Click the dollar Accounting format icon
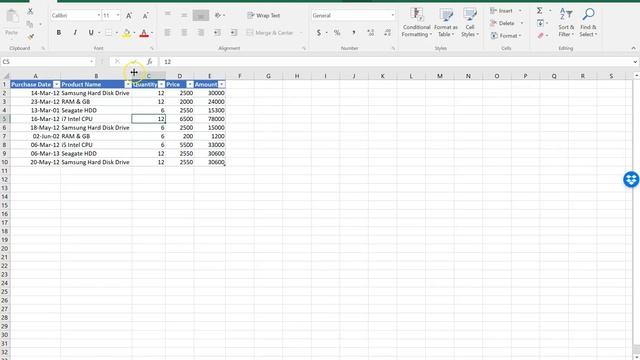 318,33
